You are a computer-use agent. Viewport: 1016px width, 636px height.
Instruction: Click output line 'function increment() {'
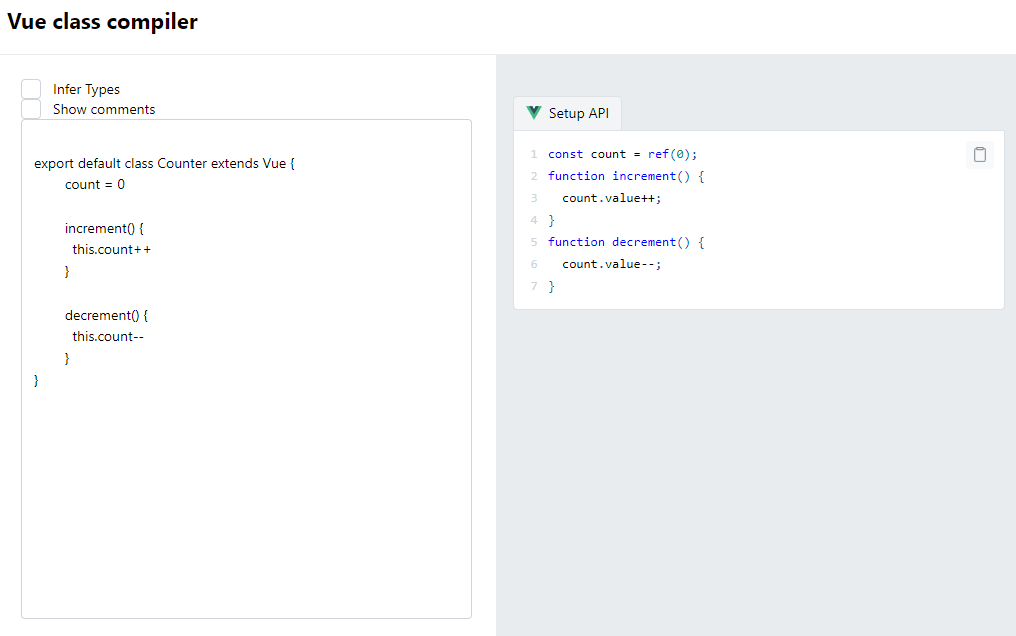(626, 176)
